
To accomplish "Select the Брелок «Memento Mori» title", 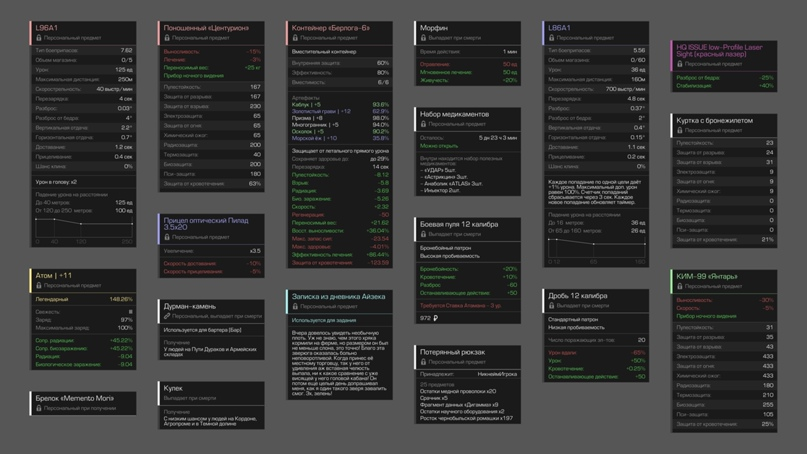I will pyautogui.click(x=75, y=398).
